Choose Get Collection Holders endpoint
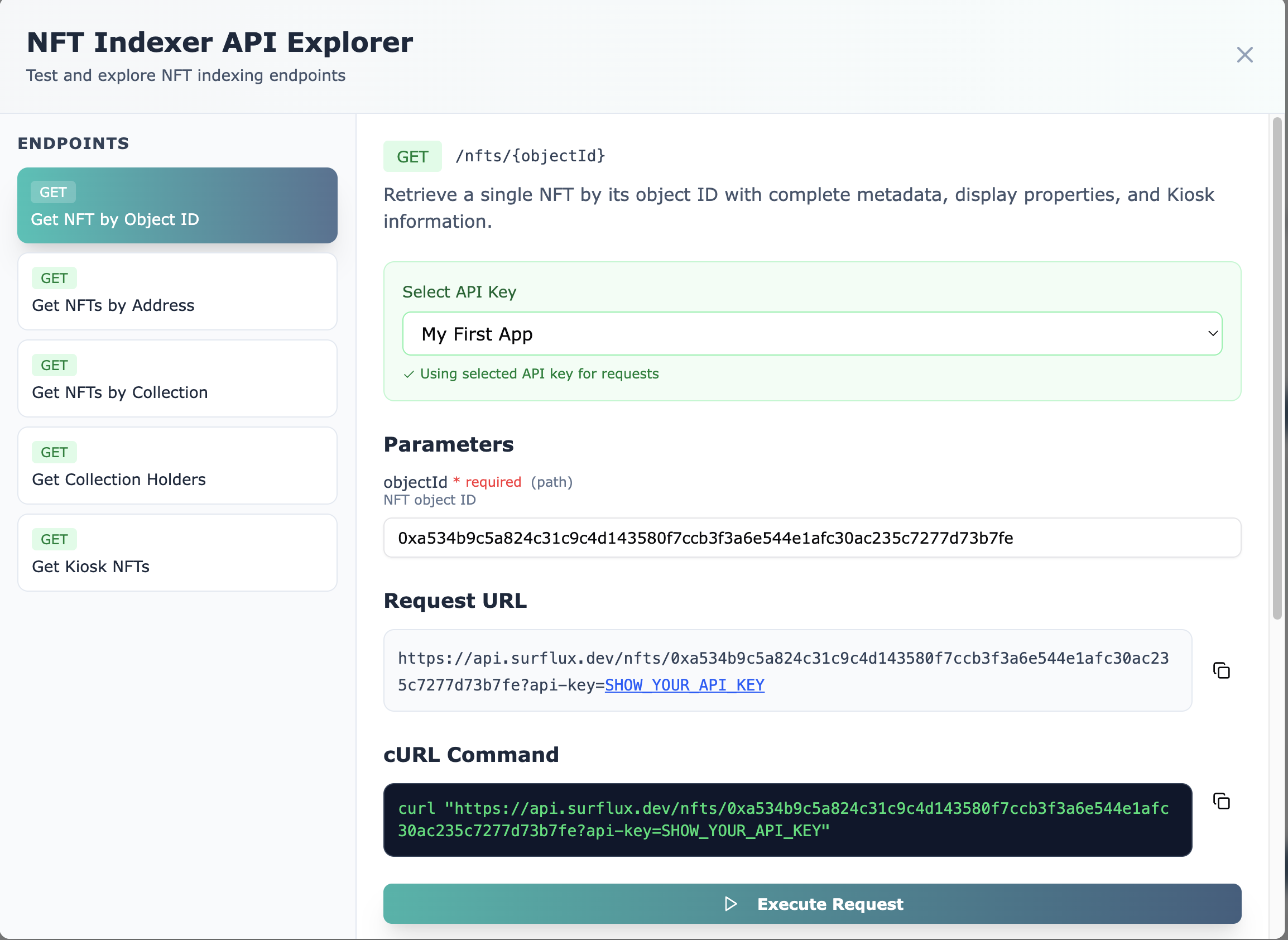 (177, 466)
